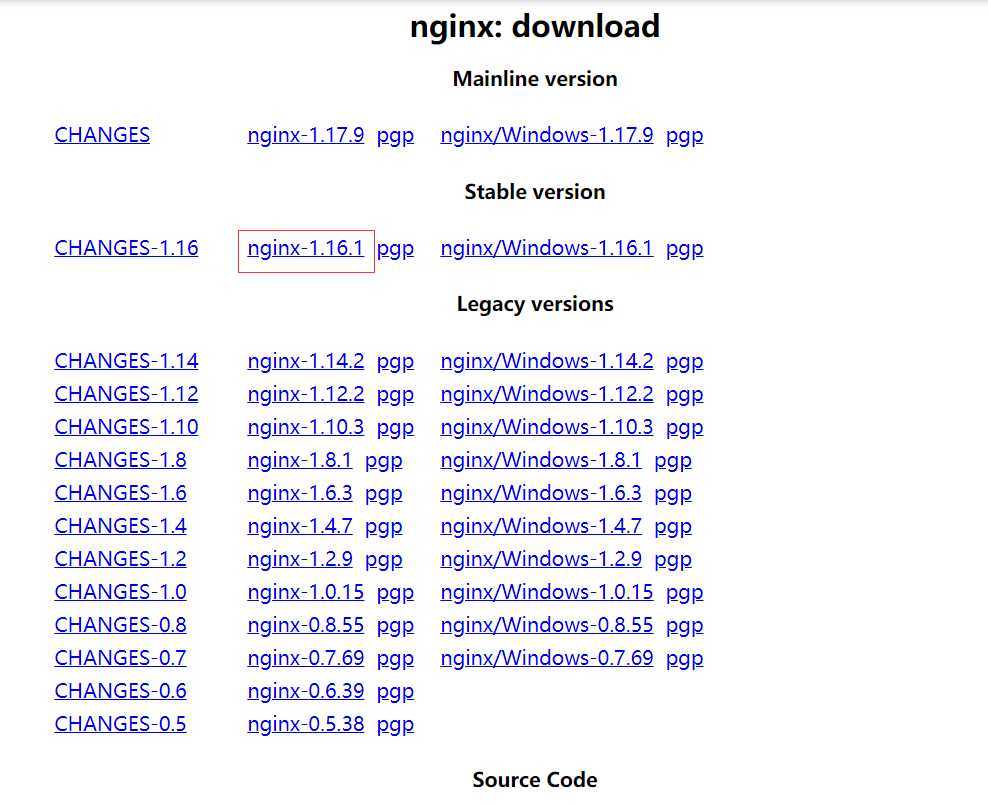Open pgp signature for nginx-0.5.38
This screenshot has width=988, height=806.
[395, 725]
